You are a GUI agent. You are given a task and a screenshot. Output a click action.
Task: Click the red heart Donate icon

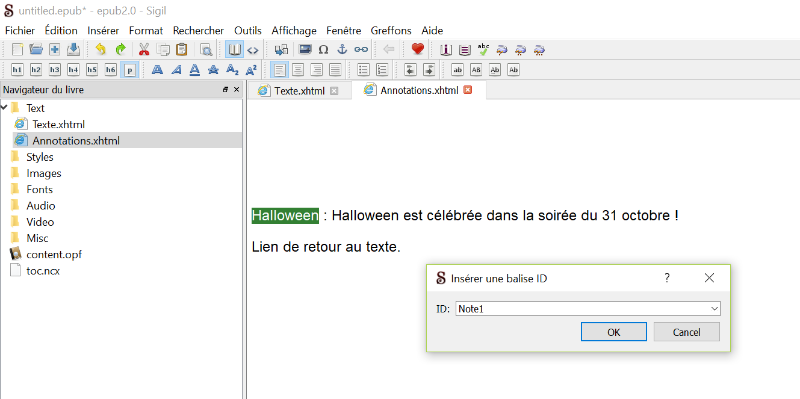(418, 49)
